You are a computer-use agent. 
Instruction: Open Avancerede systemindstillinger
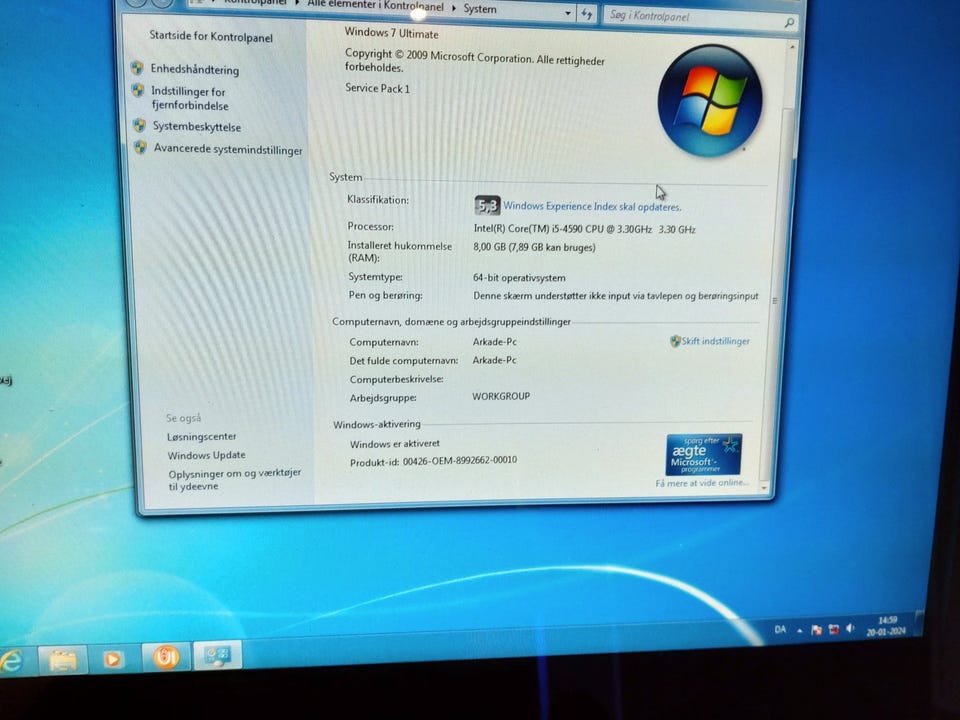(x=228, y=149)
